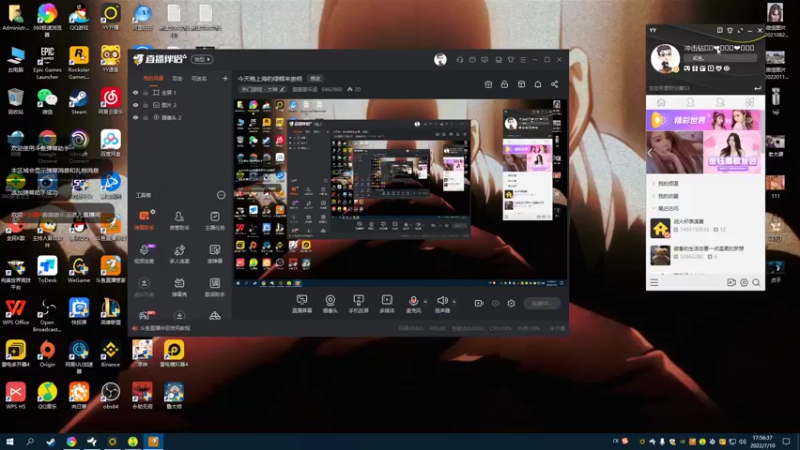The image size is (800, 450).
Task: Toggle visibility of 摄像头 2 source
Action: (x=135, y=117)
